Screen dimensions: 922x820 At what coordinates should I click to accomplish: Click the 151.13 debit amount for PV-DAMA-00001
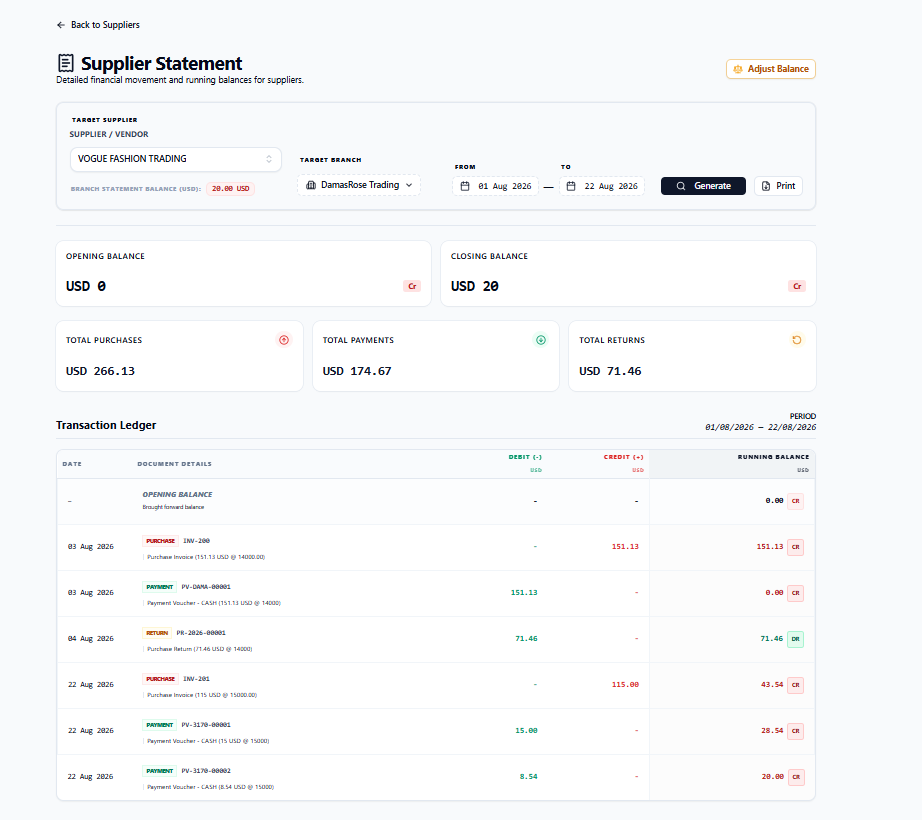(524, 593)
